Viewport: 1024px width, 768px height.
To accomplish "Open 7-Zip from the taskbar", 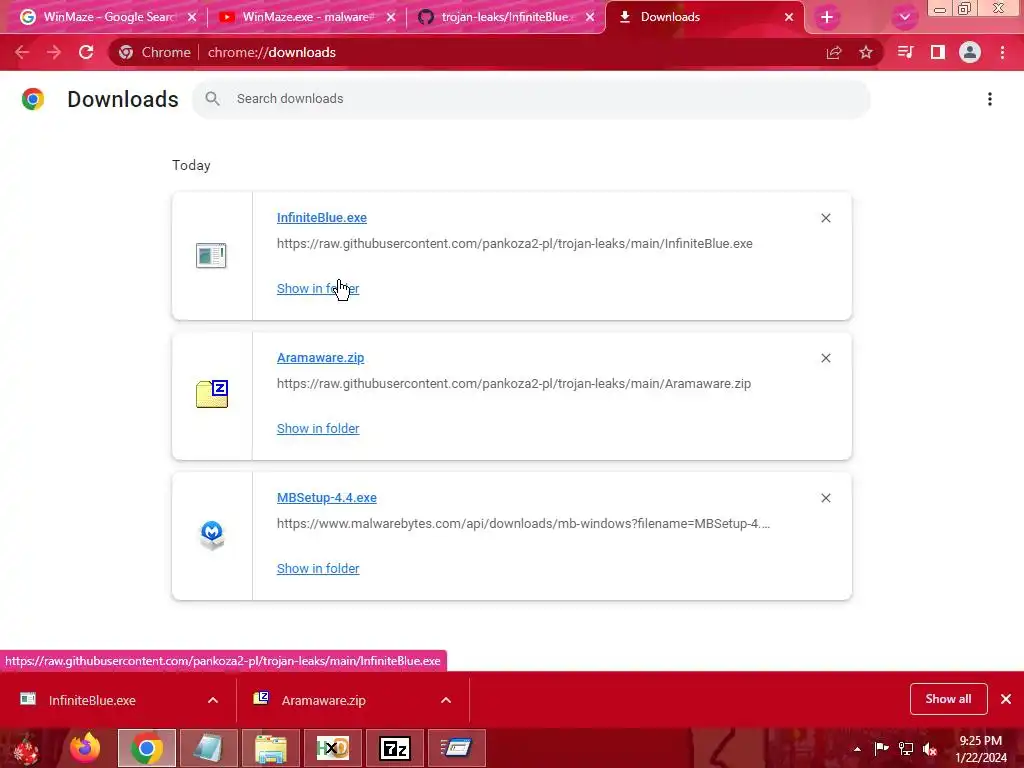I will coord(394,748).
